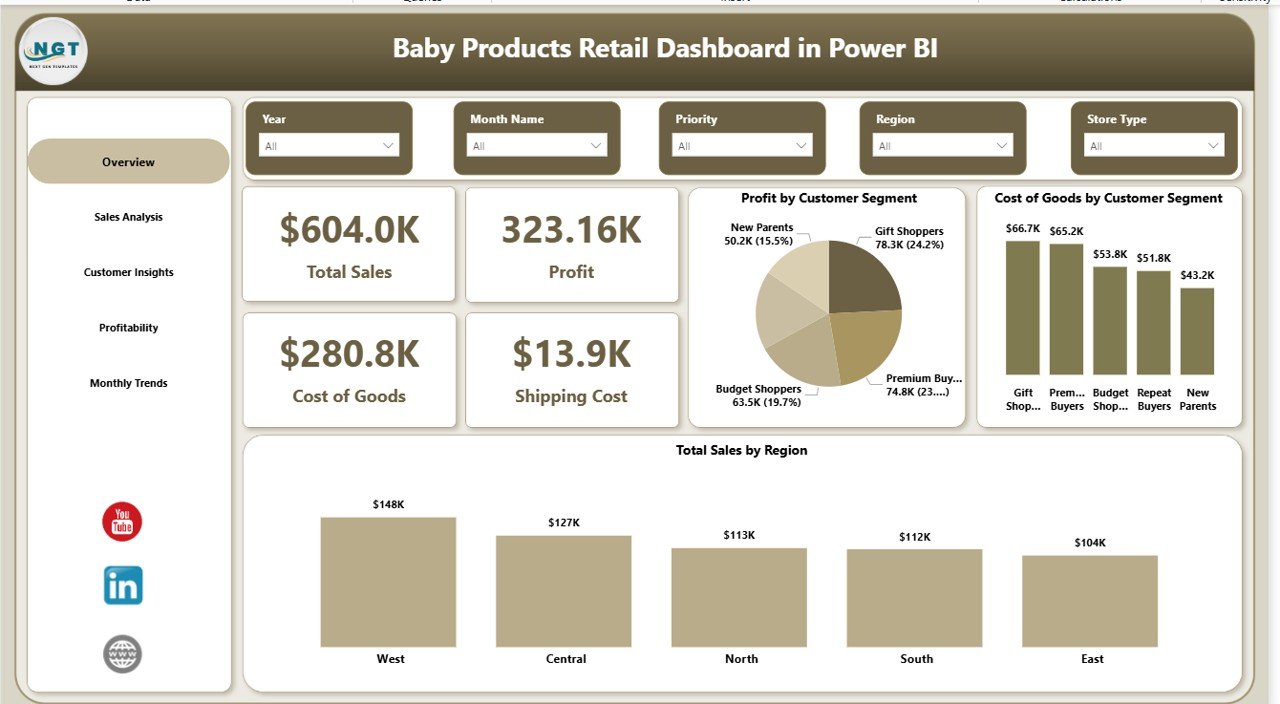Viewport: 1280px width, 704px height.
Task: Open the Priority filter dropdown
Action: 800,144
